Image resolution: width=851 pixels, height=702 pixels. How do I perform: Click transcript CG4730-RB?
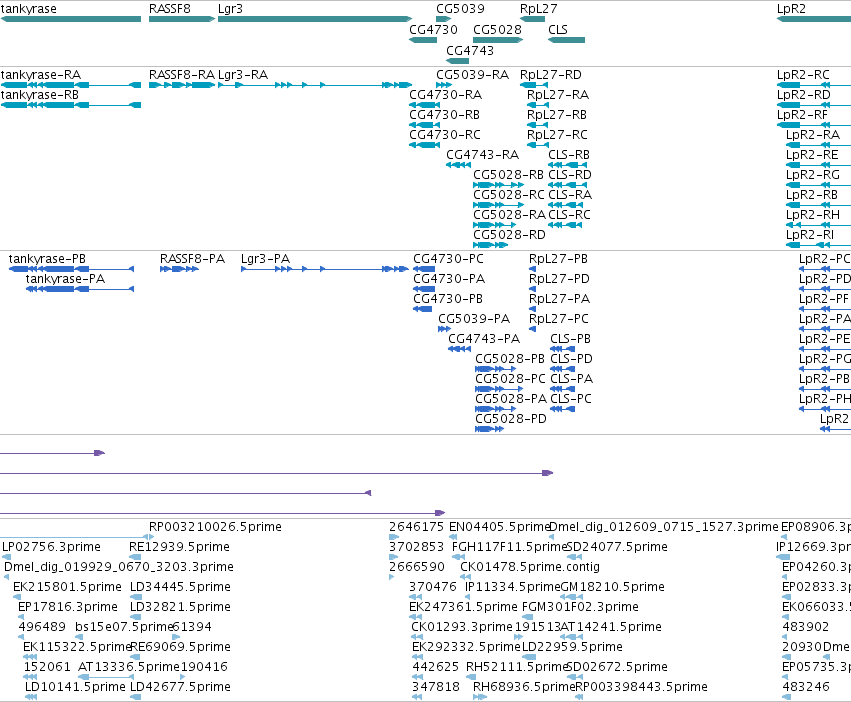click(x=444, y=115)
